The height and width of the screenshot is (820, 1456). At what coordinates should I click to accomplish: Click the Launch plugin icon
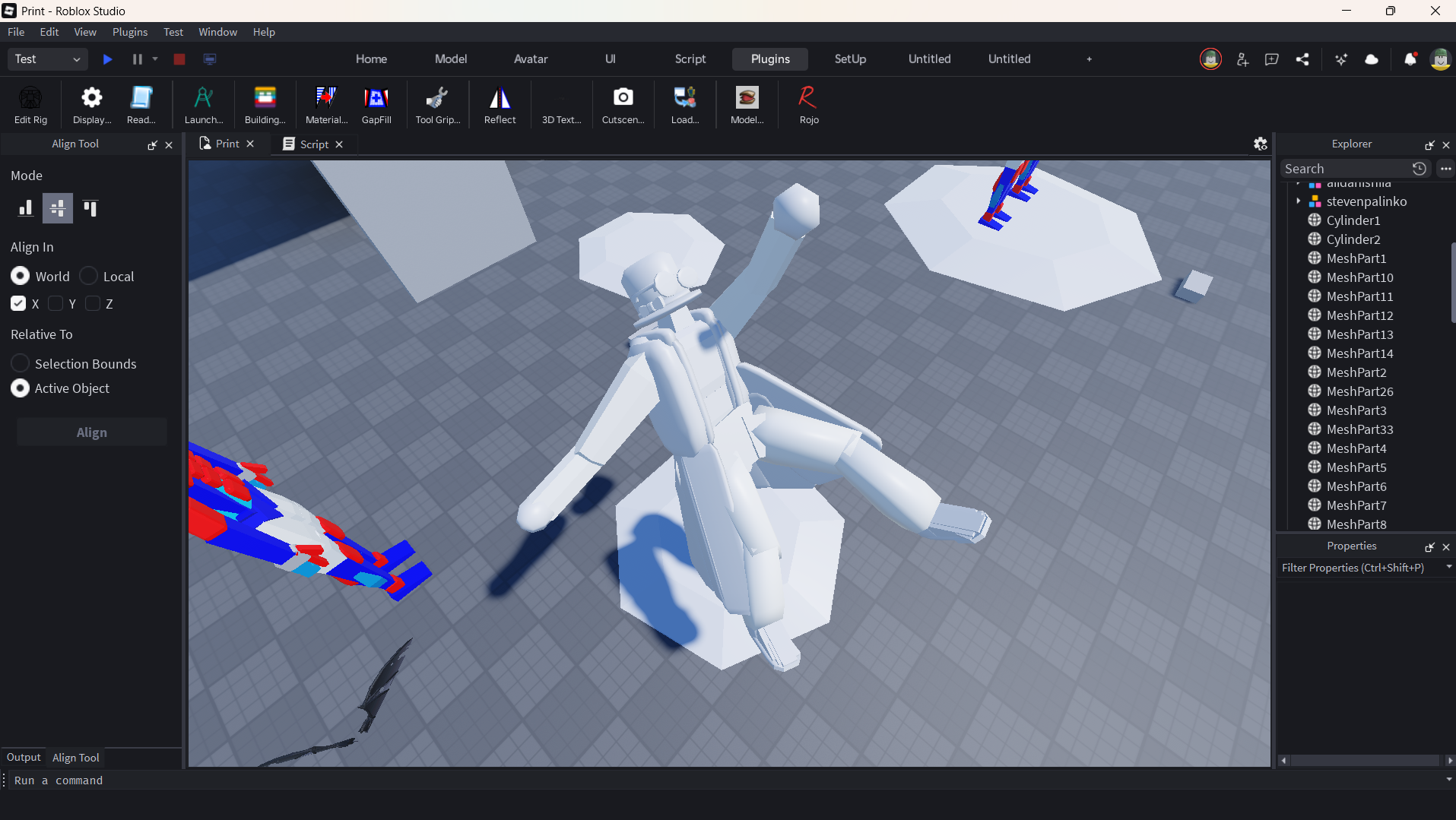(203, 104)
